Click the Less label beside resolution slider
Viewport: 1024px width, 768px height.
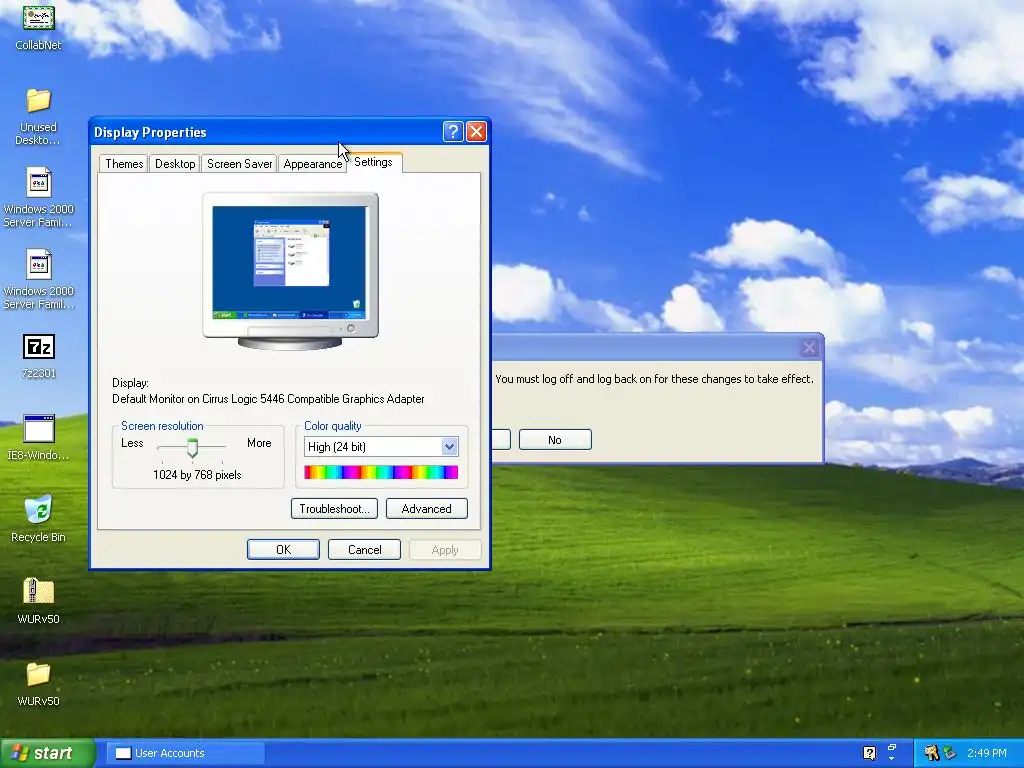point(132,443)
